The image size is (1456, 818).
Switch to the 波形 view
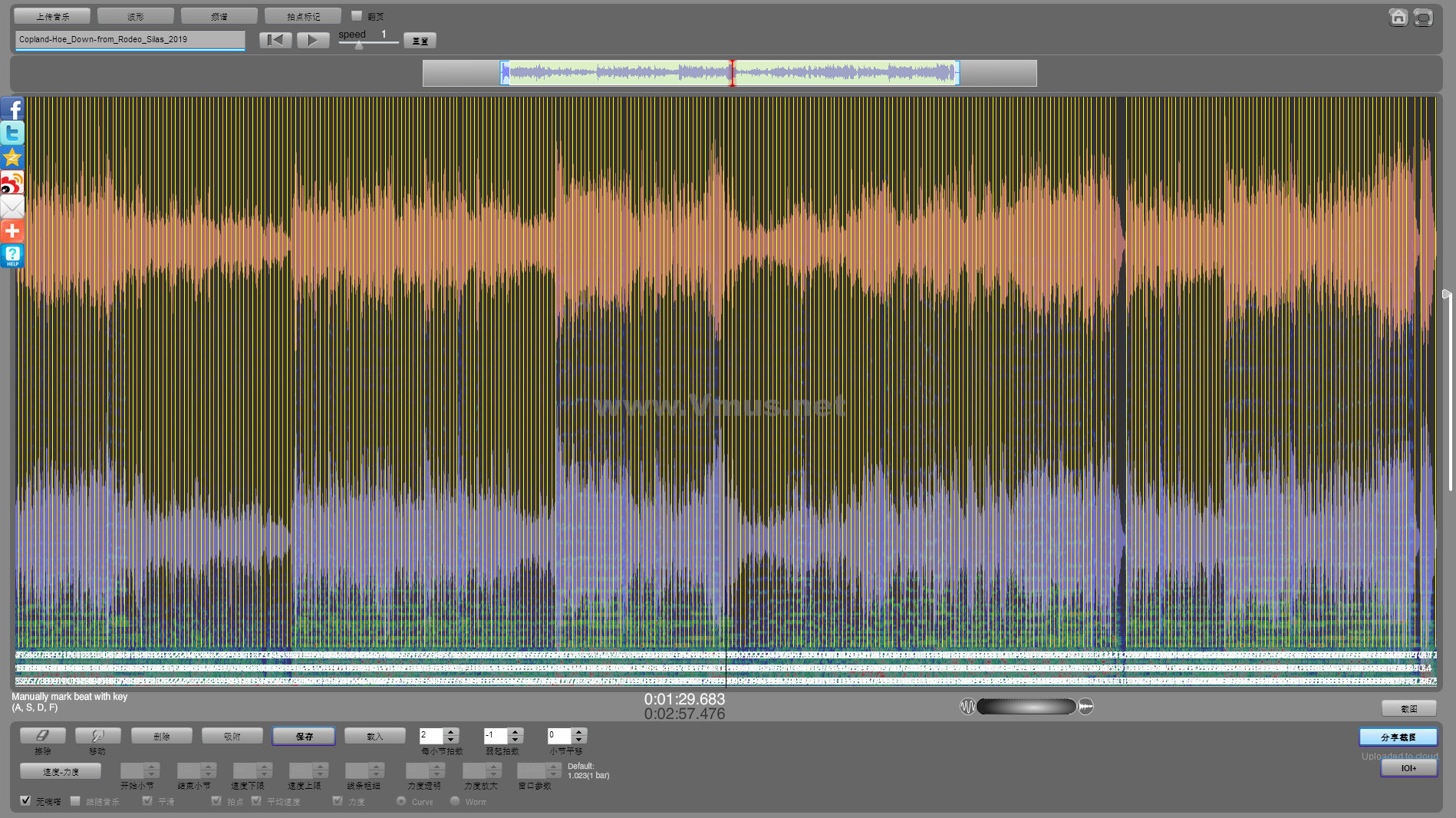click(136, 16)
